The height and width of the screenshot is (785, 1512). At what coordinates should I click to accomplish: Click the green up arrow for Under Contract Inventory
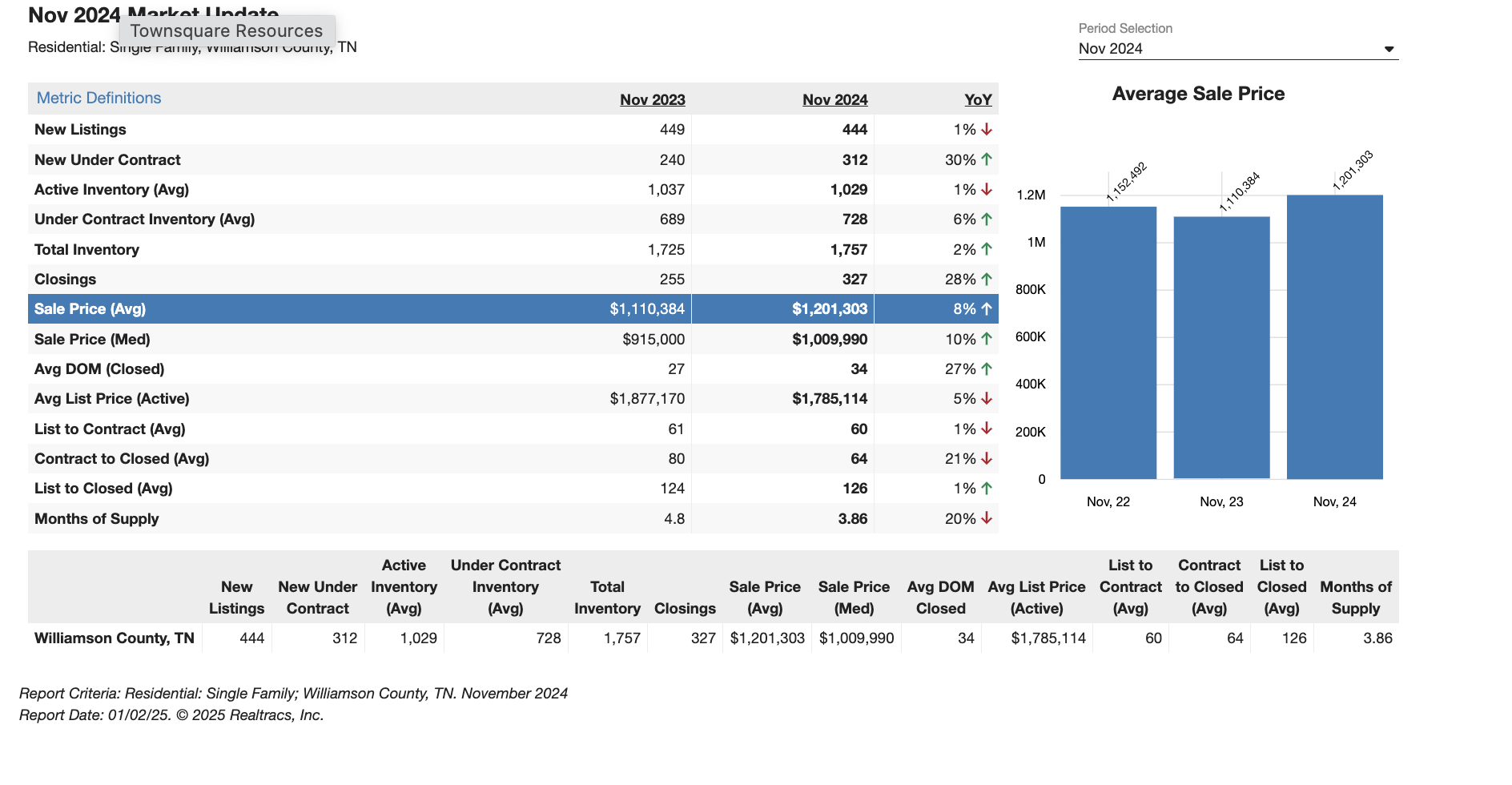(x=987, y=219)
